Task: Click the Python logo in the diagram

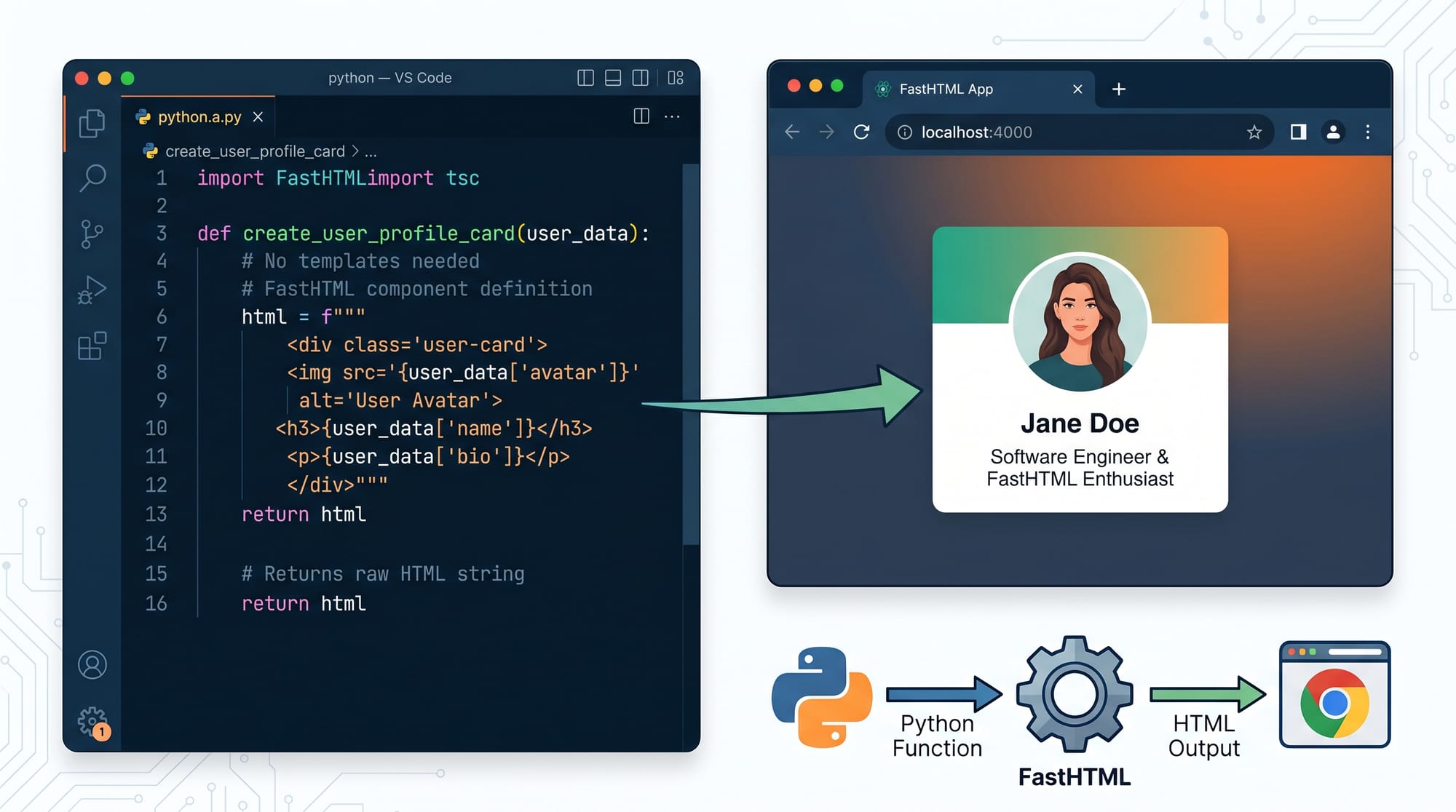Action: pos(822,697)
